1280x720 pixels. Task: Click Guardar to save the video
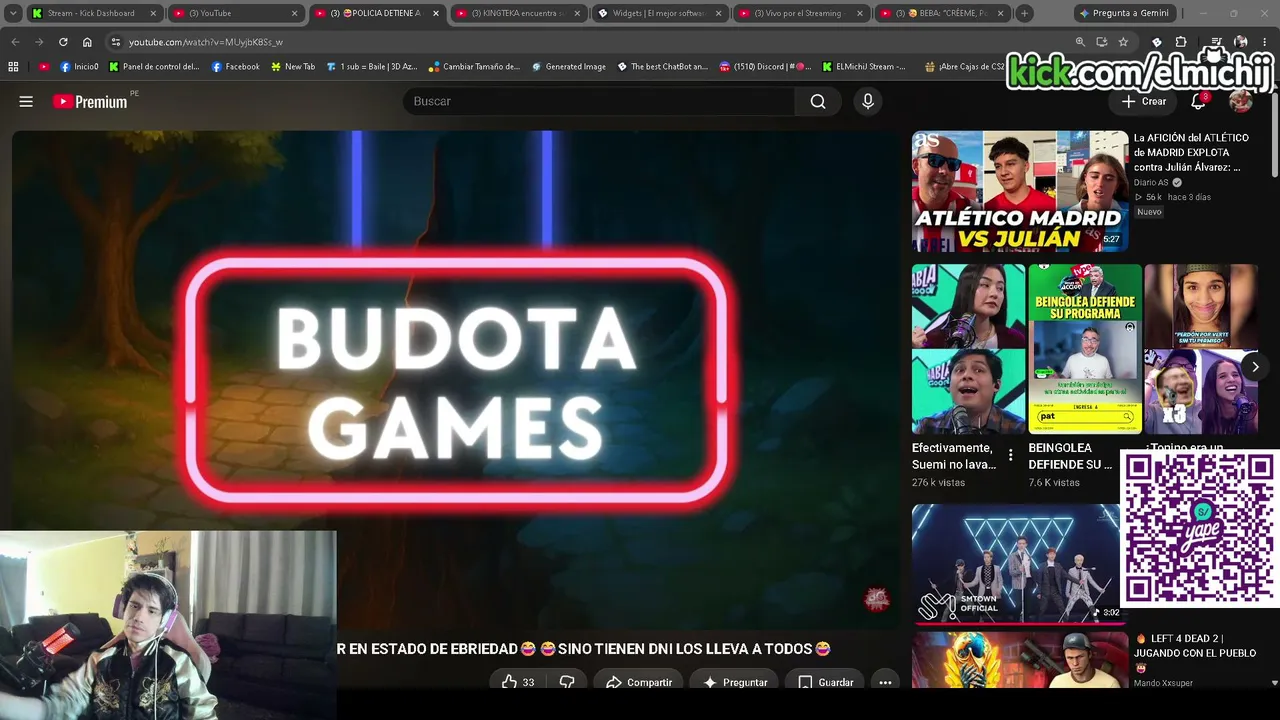tap(826, 682)
